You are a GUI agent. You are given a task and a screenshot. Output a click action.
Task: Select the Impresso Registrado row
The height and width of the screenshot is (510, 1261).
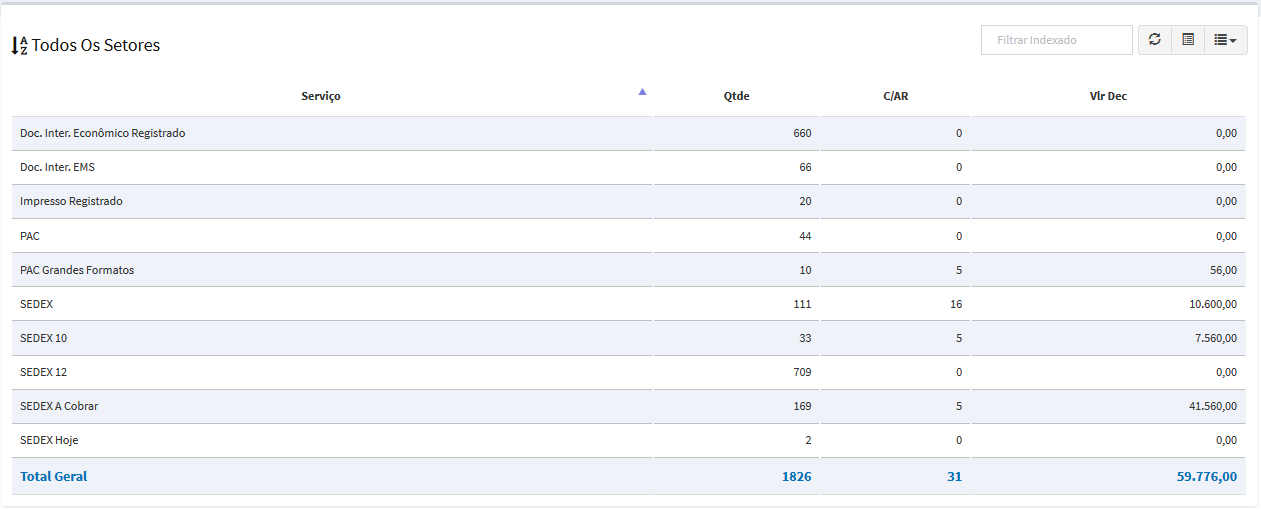tap(628, 201)
